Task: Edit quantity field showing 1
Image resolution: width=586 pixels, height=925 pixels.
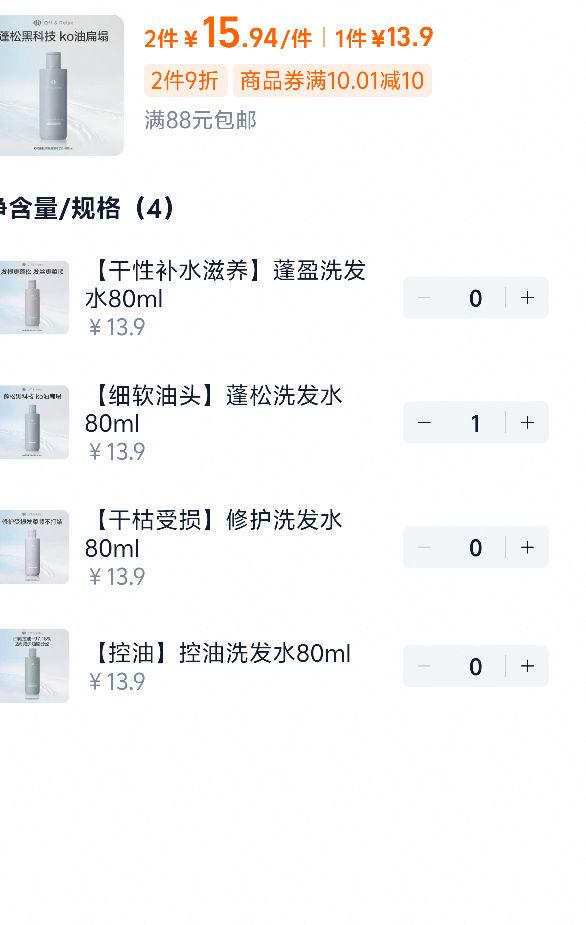Action: [476, 423]
